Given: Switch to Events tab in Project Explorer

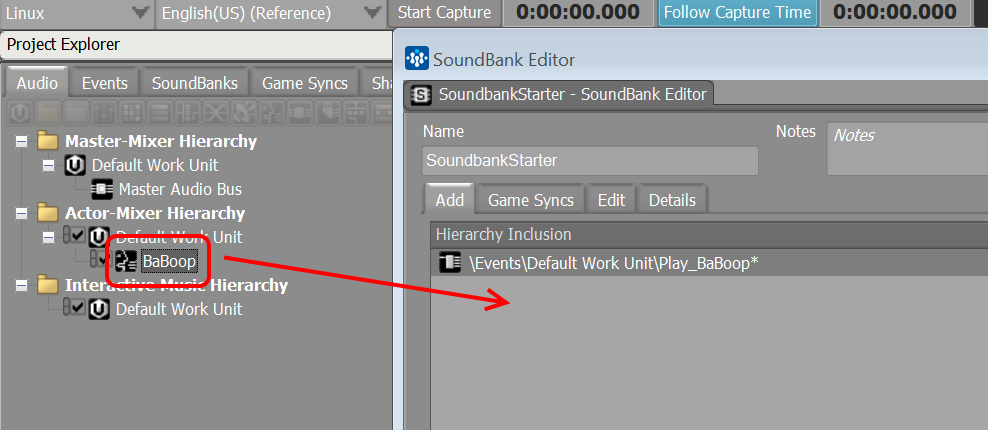Looking at the screenshot, I should (x=105, y=83).
